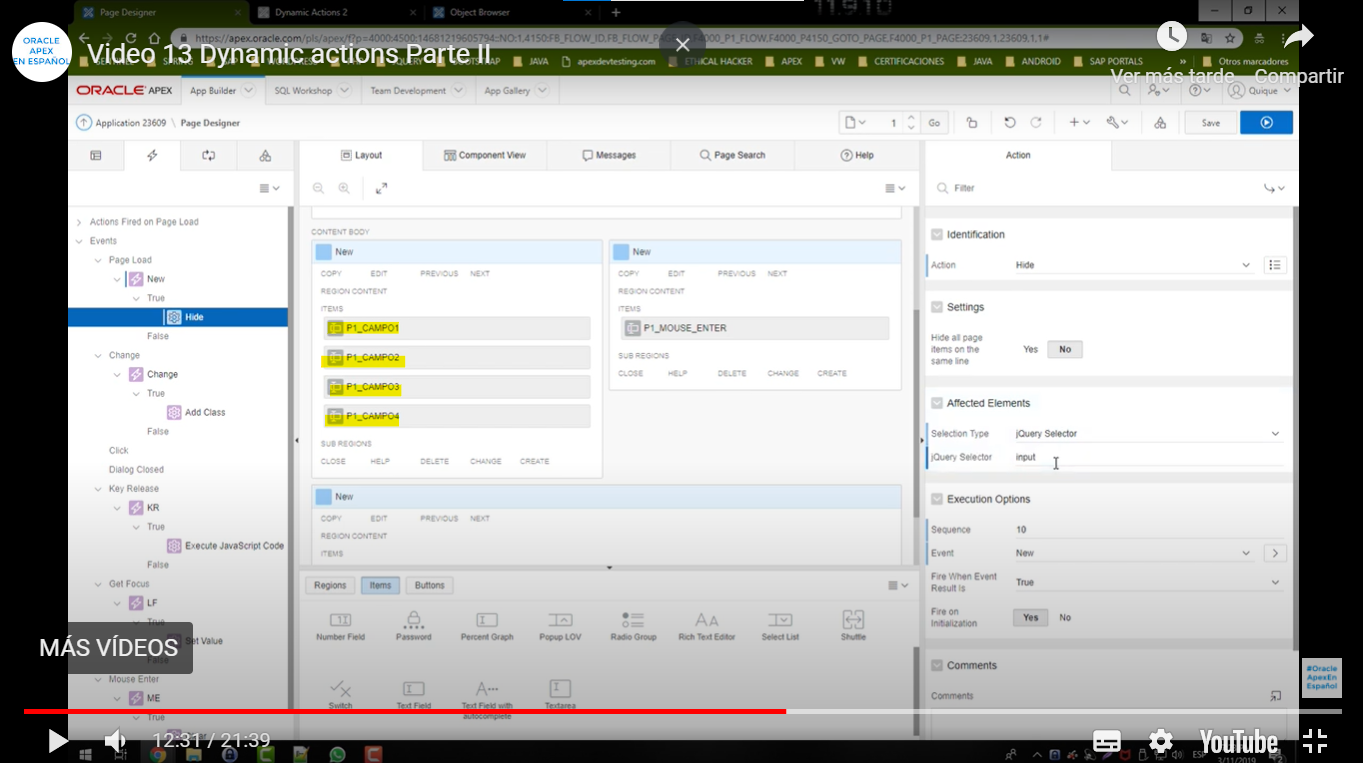1363x763 pixels.
Task: Click MÁS VÍDEOS overlay button
Action: pyautogui.click(x=109, y=648)
